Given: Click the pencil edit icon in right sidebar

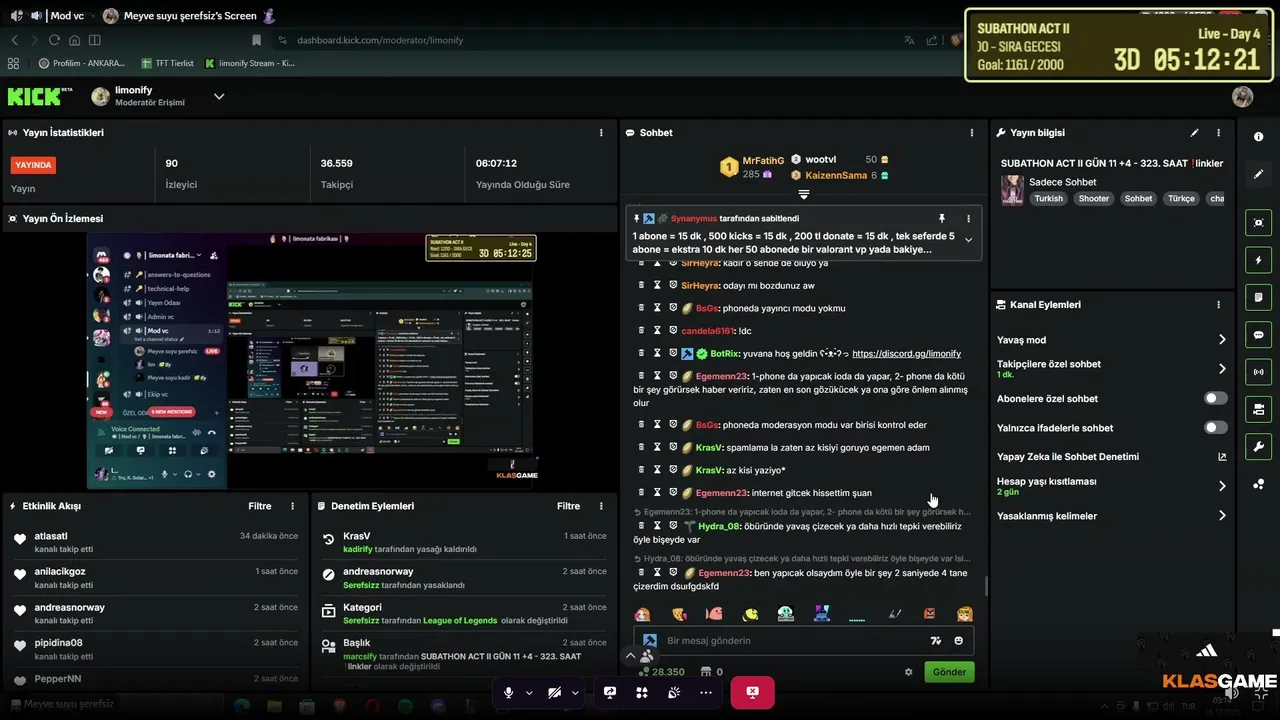Looking at the screenshot, I should tap(1258, 174).
